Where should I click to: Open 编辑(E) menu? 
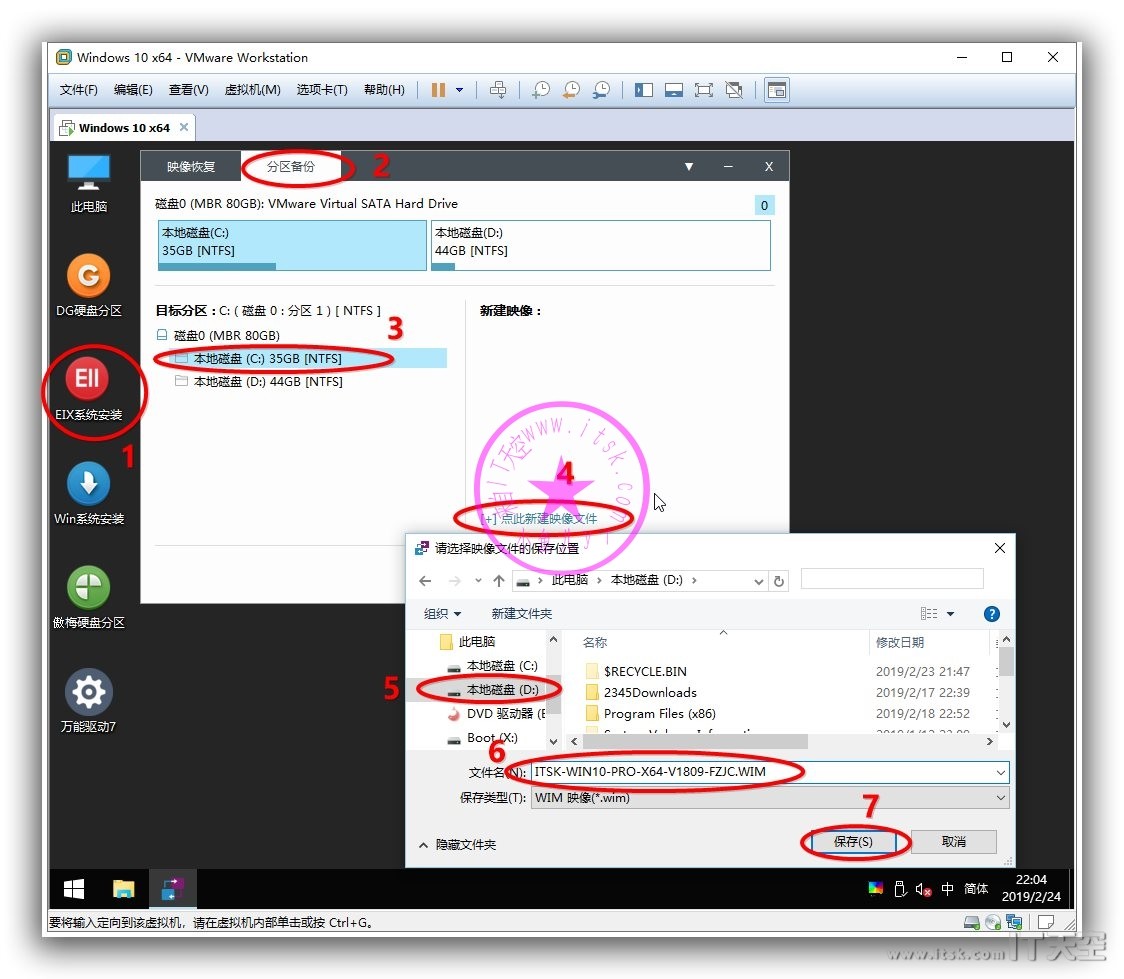[133, 90]
